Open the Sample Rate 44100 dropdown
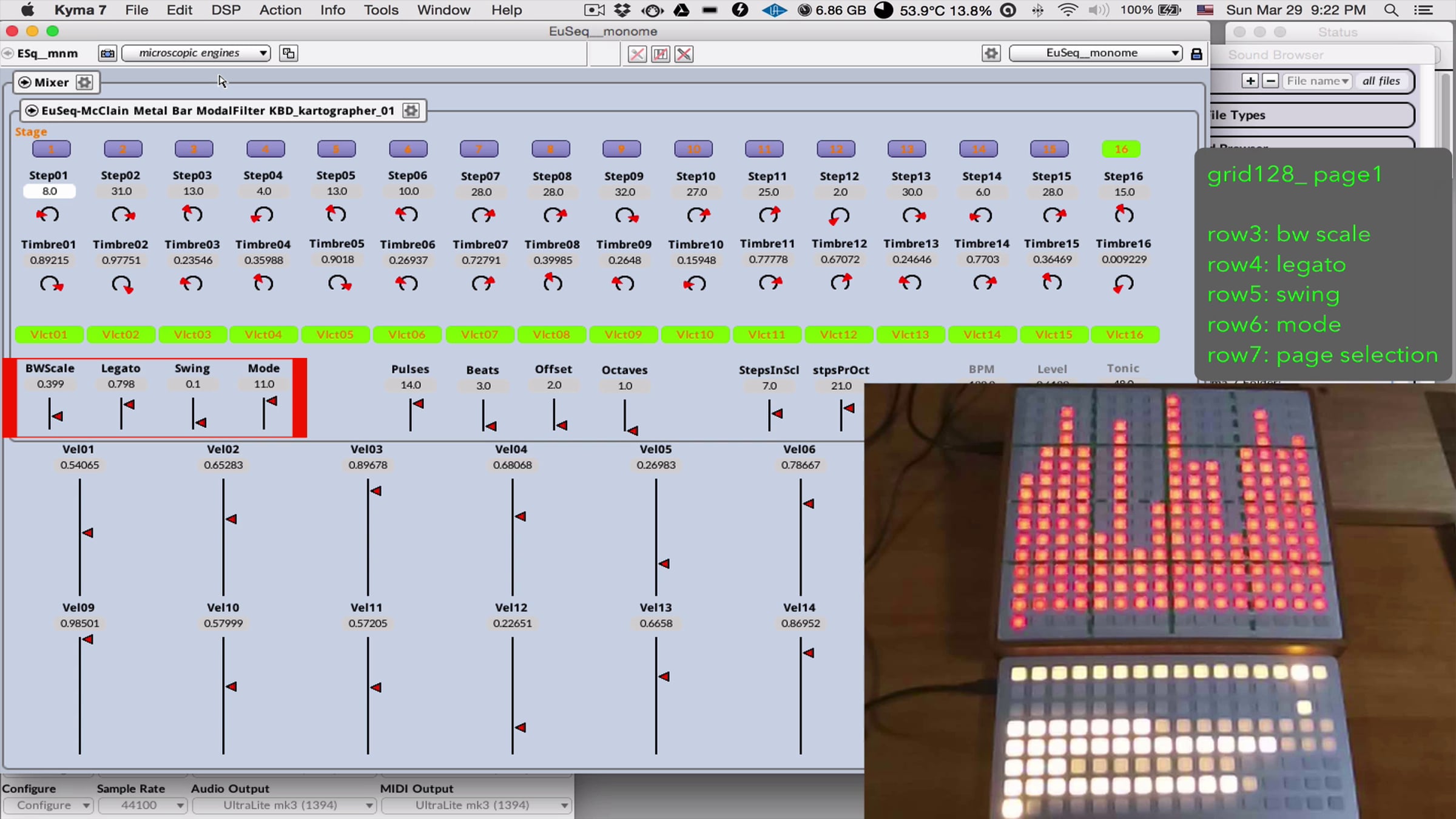Screen dimensions: 1456x819 (142, 805)
